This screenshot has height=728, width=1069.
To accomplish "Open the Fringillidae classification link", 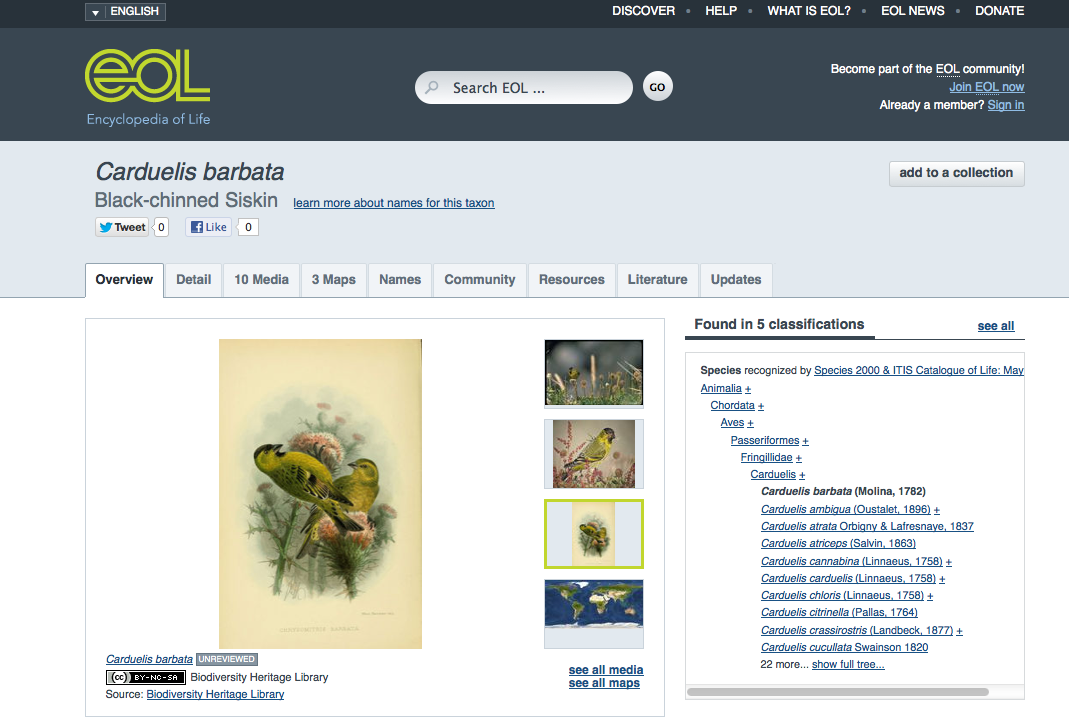I will [766, 458].
